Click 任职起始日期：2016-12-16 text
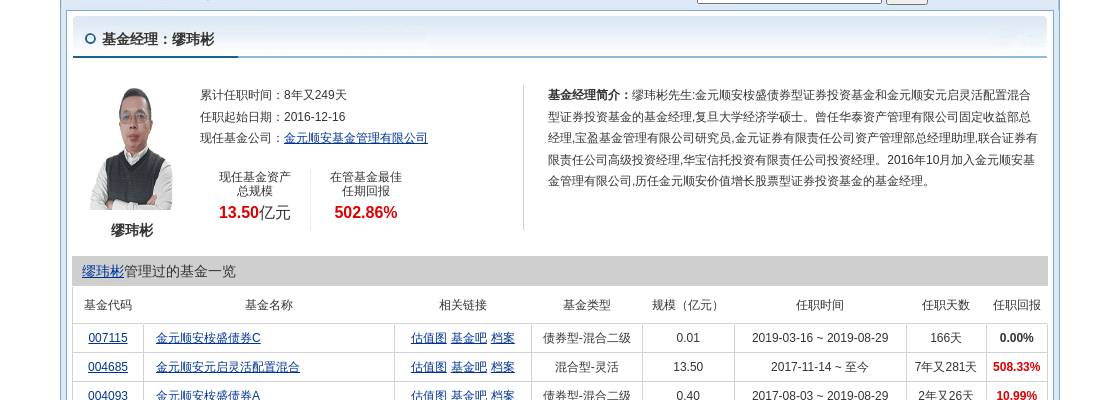 (273, 116)
